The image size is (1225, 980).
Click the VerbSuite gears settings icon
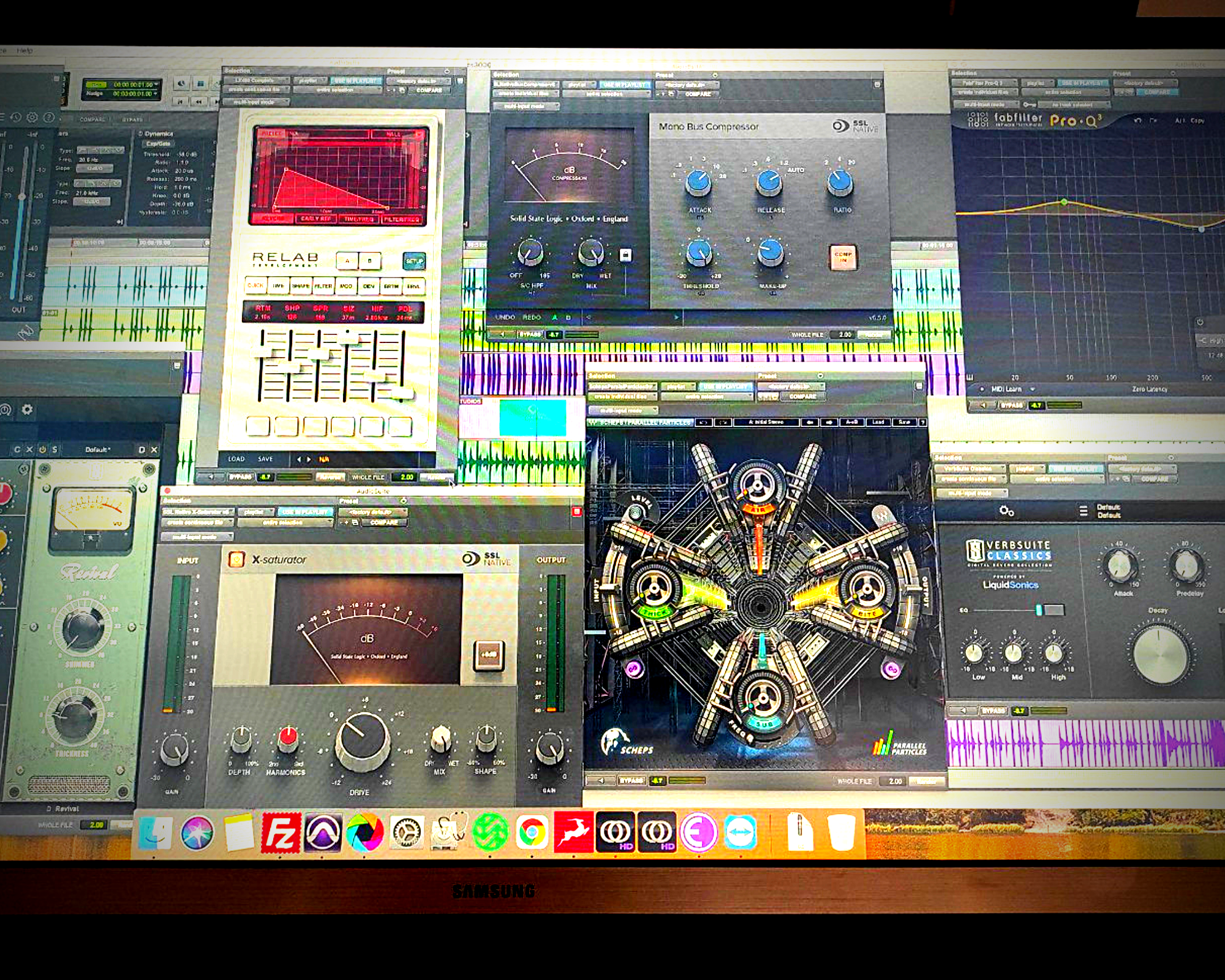1006,511
